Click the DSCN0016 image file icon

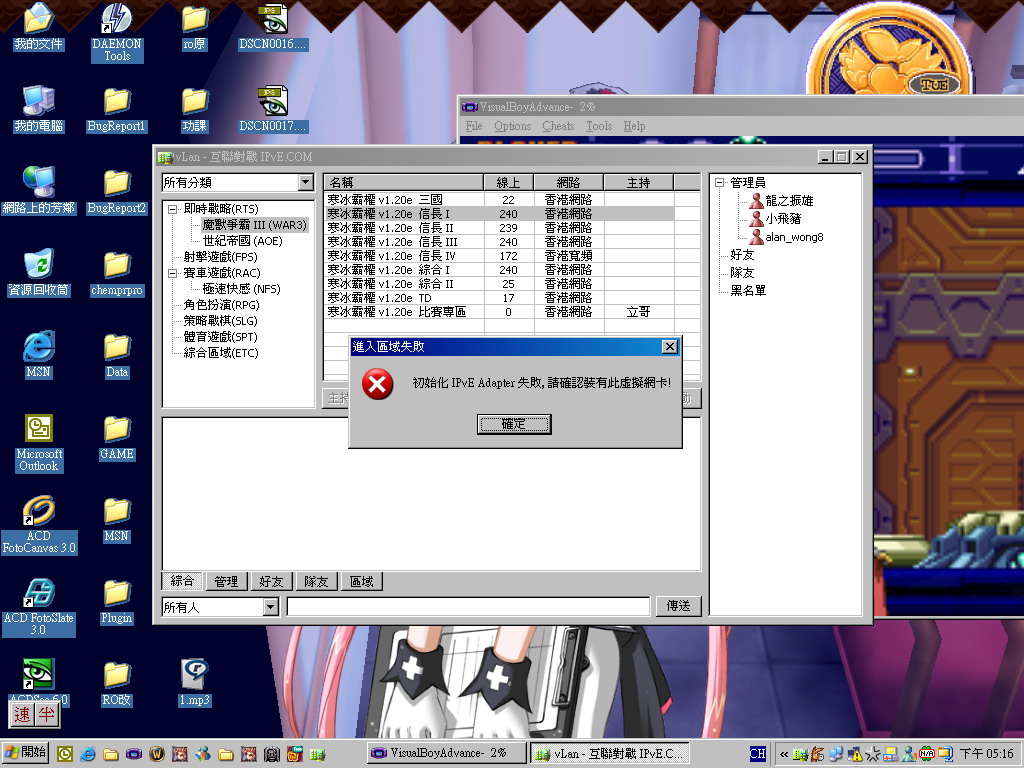point(272,27)
